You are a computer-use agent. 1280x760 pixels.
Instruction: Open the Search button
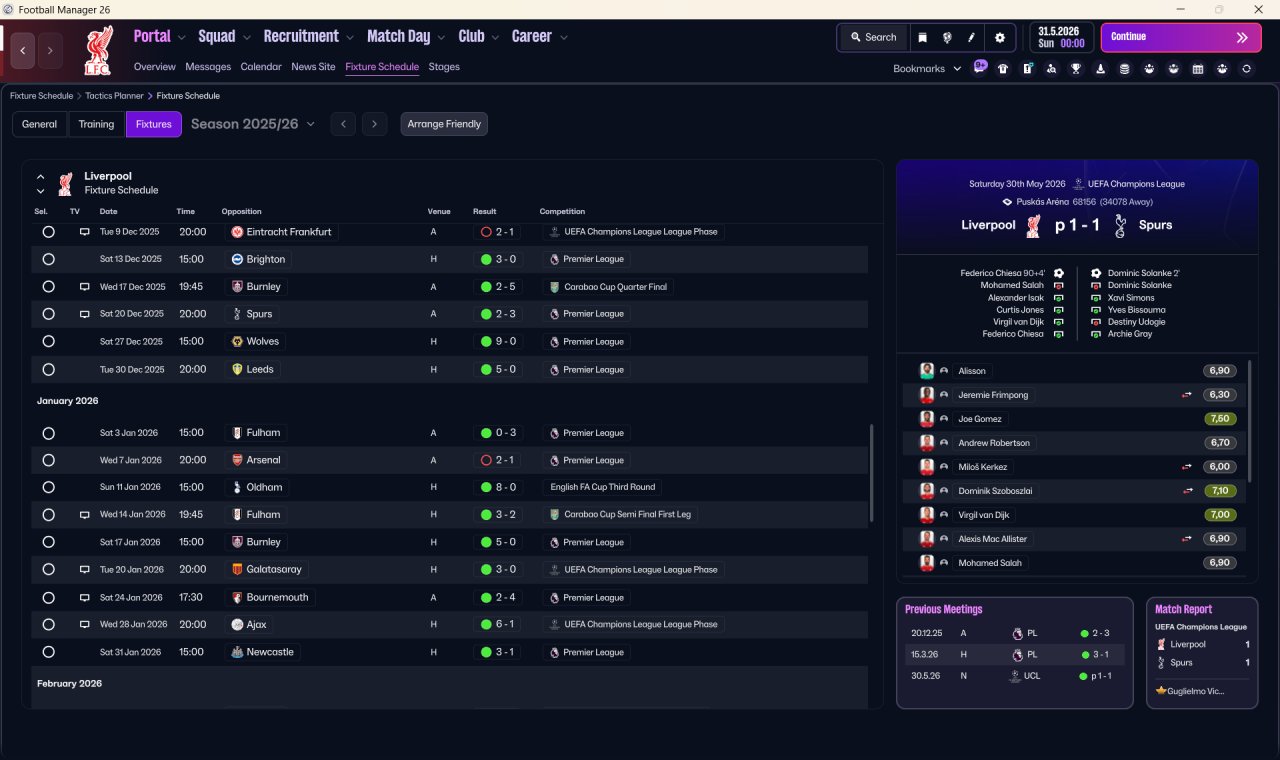pyautogui.click(x=874, y=37)
